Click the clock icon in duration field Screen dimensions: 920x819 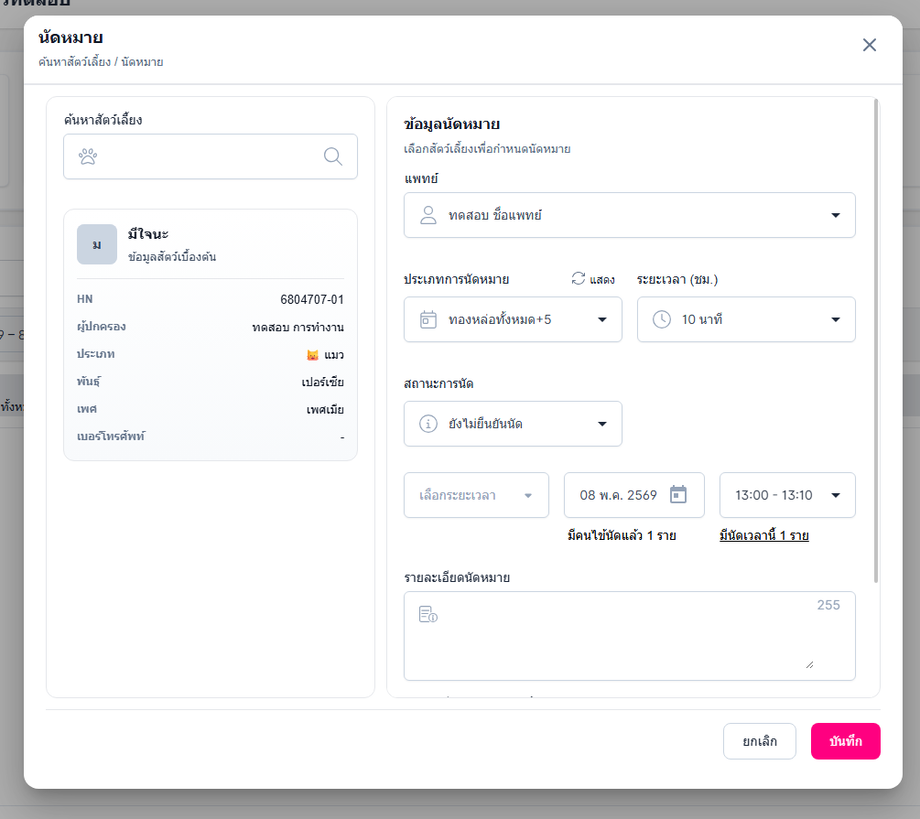tap(662, 320)
